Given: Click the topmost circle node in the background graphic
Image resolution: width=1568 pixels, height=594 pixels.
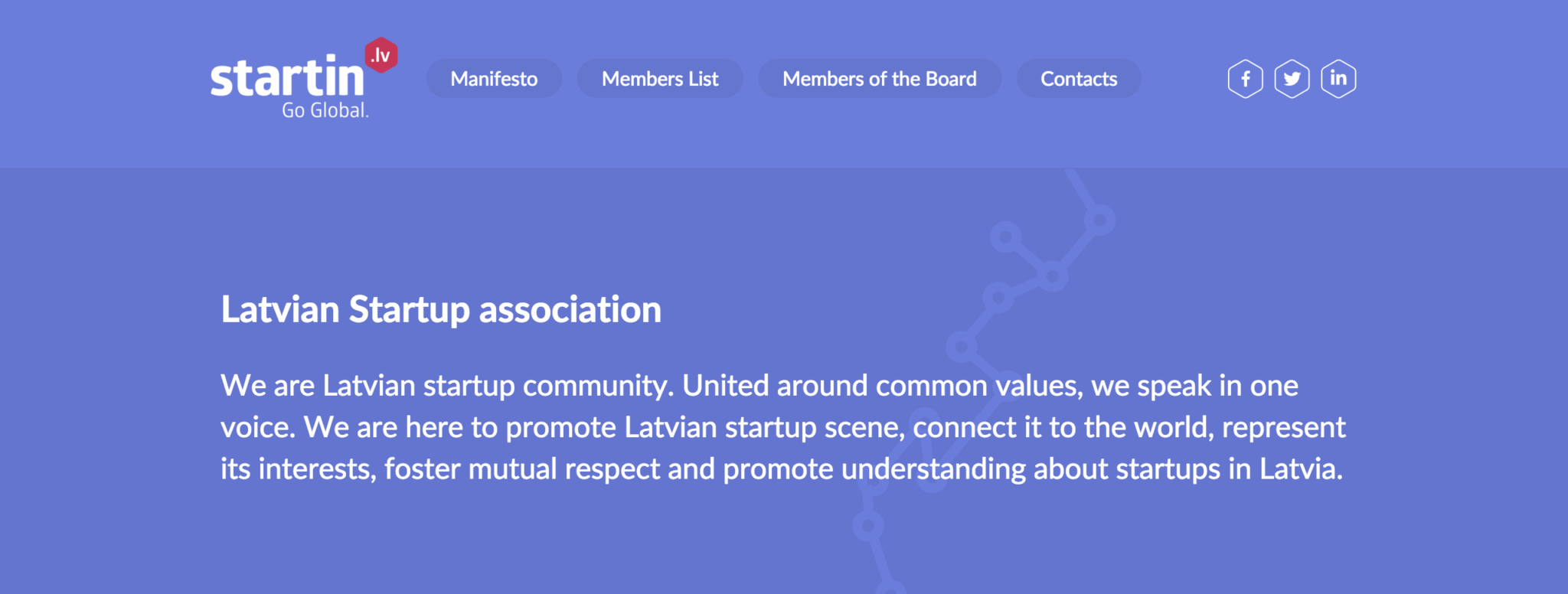Looking at the screenshot, I should pos(1099,220).
